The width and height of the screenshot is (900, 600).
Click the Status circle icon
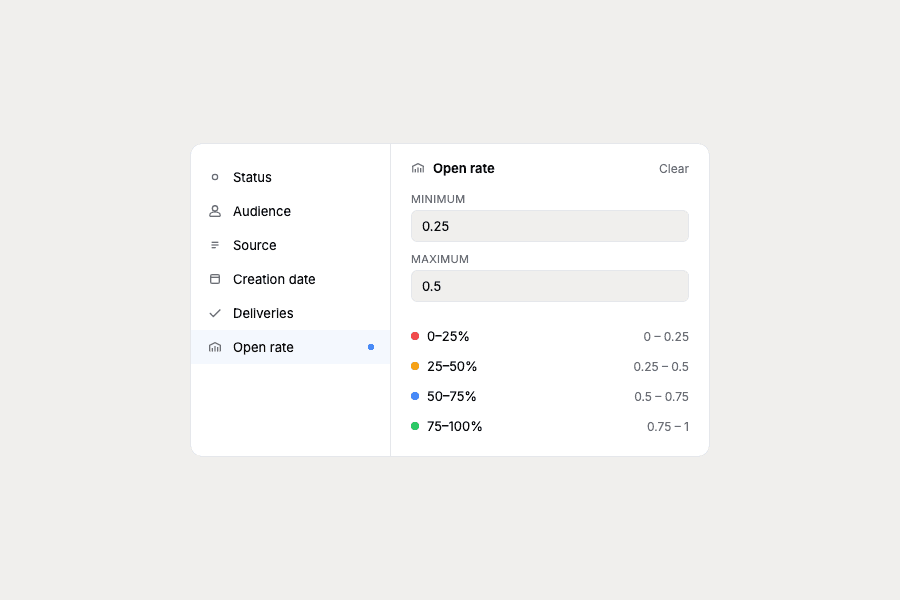215,177
